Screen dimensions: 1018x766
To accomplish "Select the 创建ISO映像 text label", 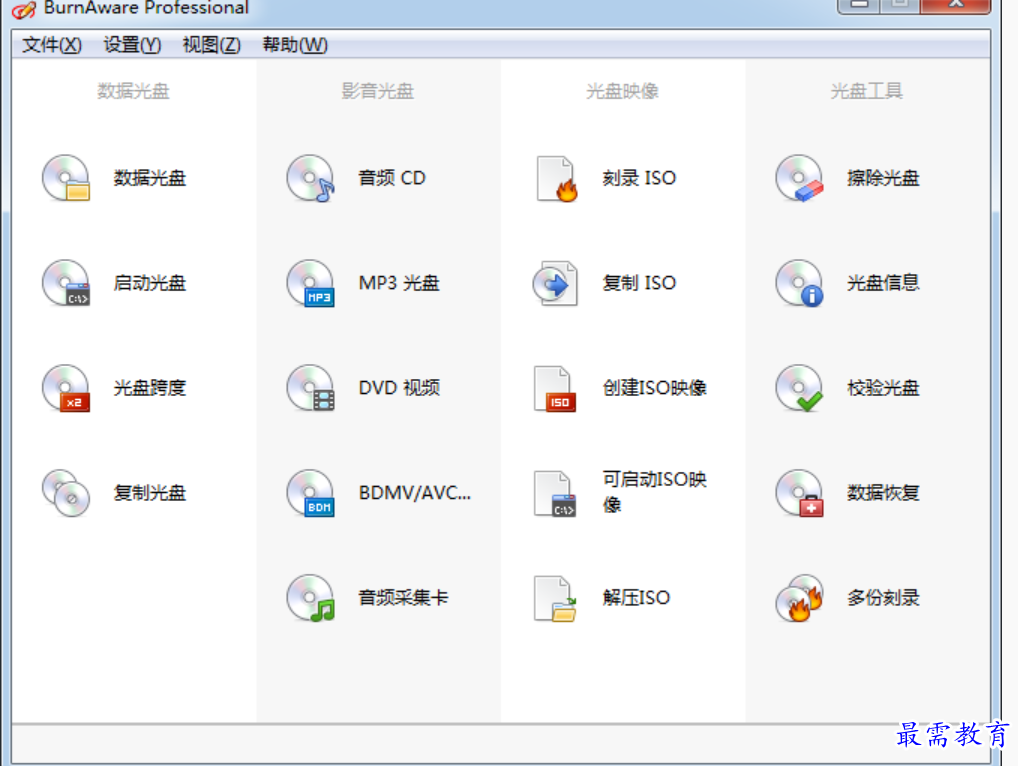I will 654,388.
